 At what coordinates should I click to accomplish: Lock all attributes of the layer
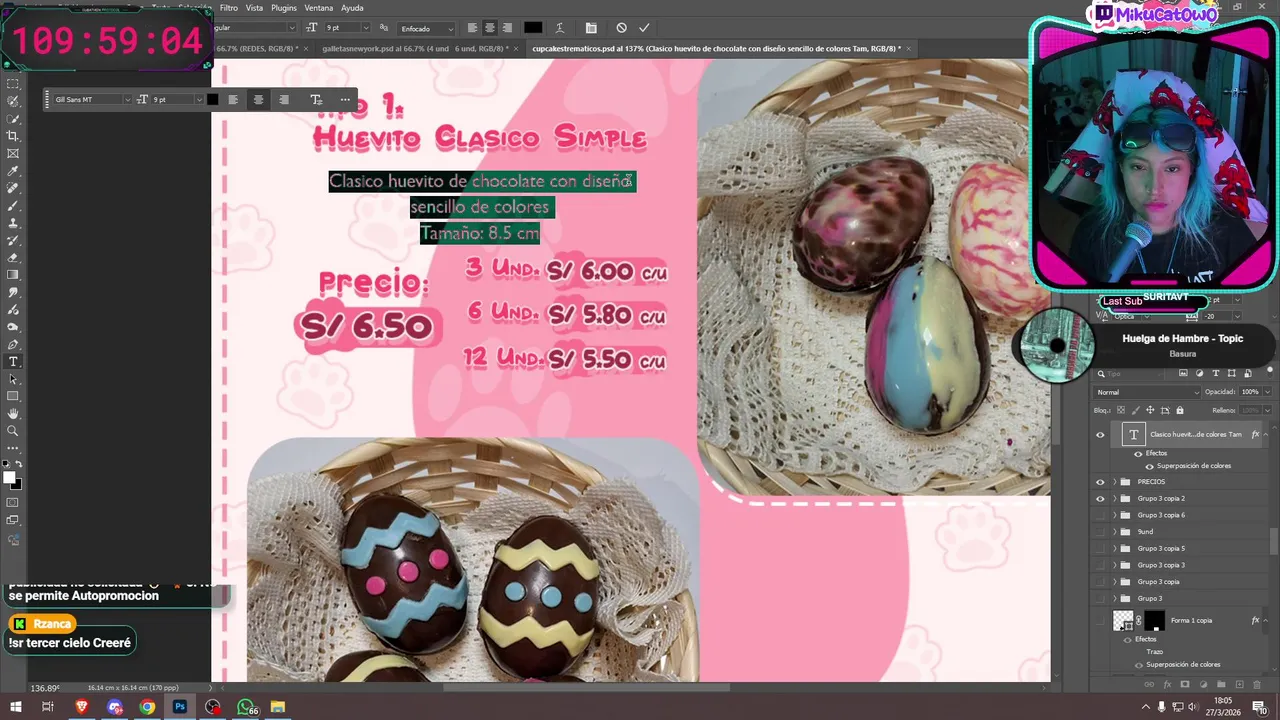pos(1180,410)
